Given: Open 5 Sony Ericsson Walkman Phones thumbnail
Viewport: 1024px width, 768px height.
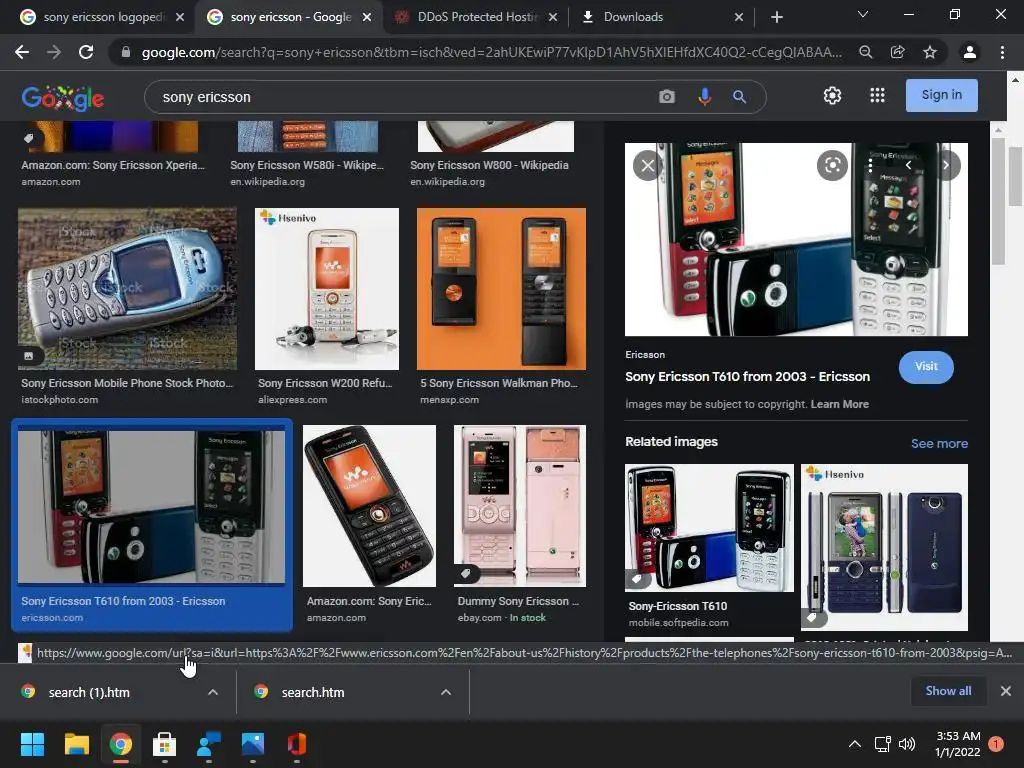Looking at the screenshot, I should 501,289.
